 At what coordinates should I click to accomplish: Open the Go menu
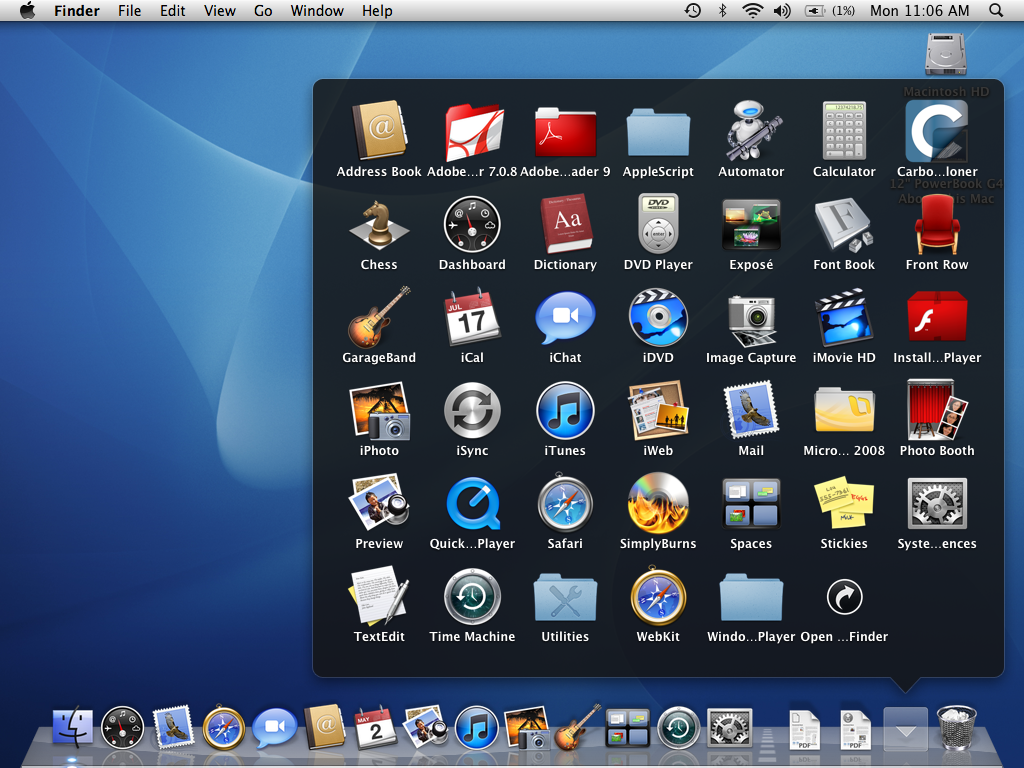coord(263,10)
